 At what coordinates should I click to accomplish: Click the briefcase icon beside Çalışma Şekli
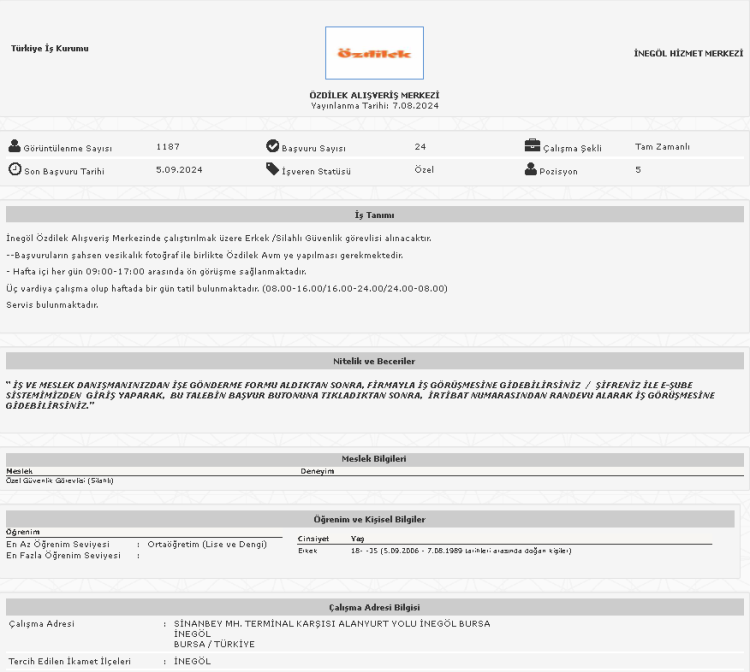532,147
